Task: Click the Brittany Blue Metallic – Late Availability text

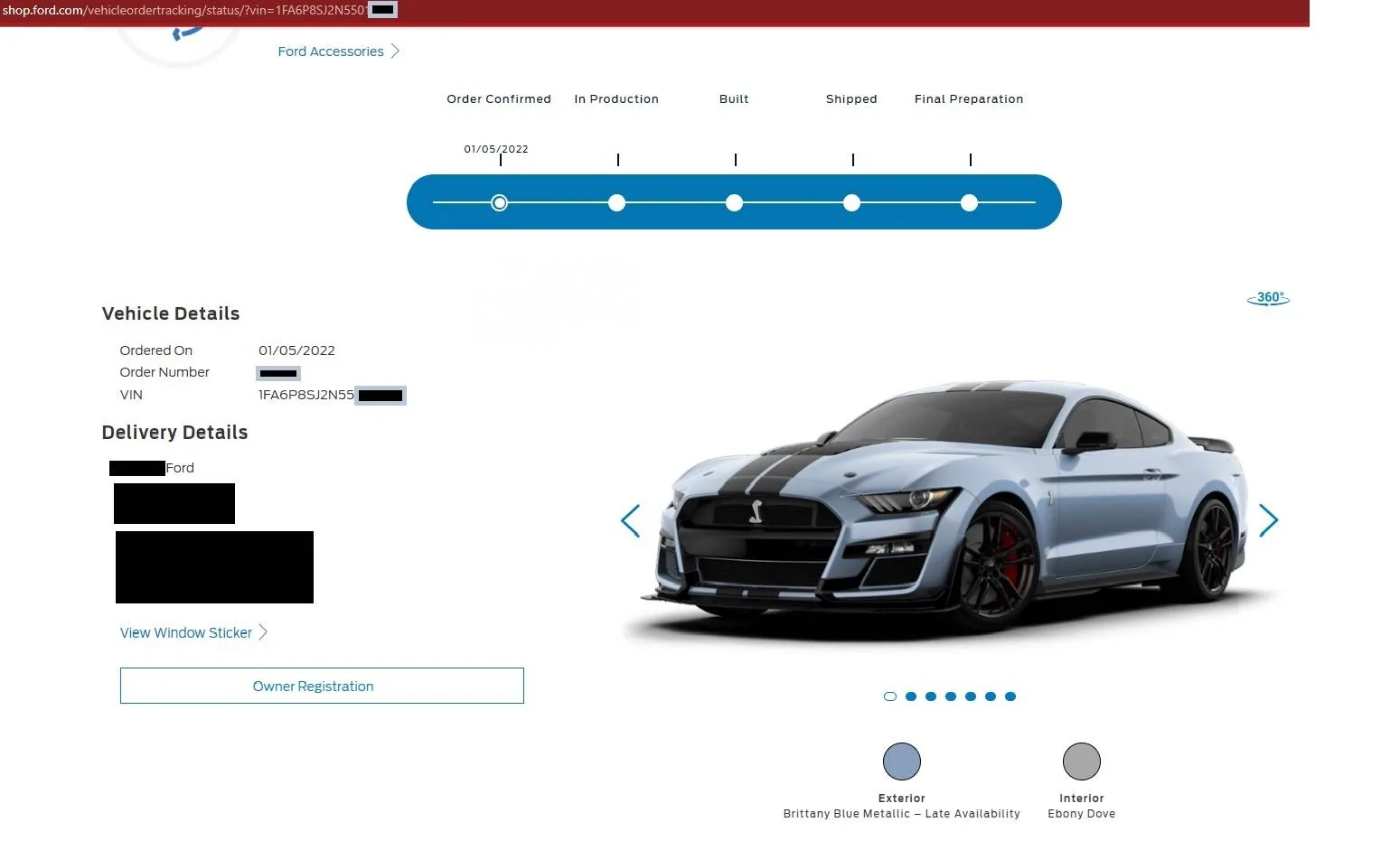Action: (902, 814)
